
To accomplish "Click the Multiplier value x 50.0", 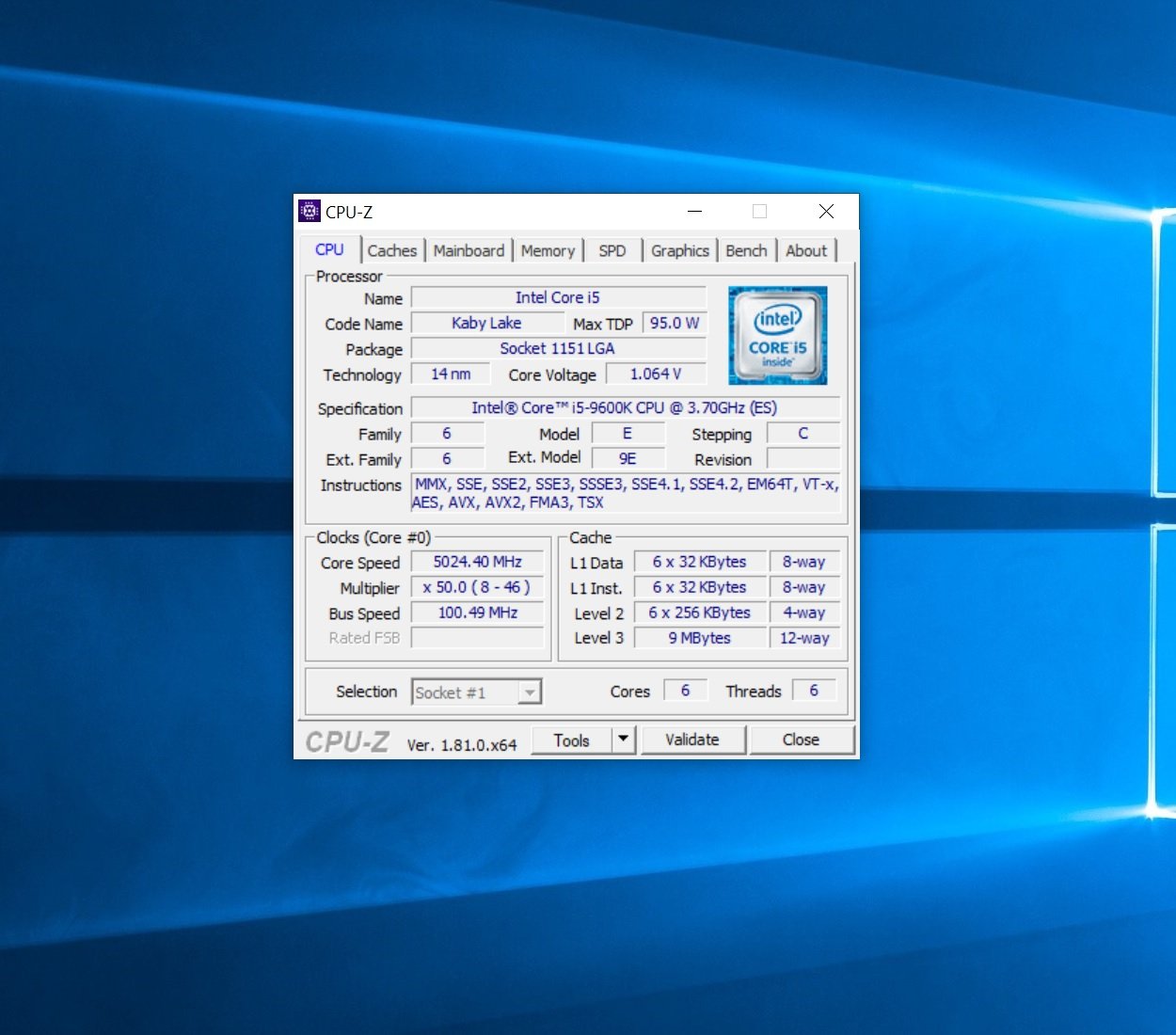I will coord(478,587).
